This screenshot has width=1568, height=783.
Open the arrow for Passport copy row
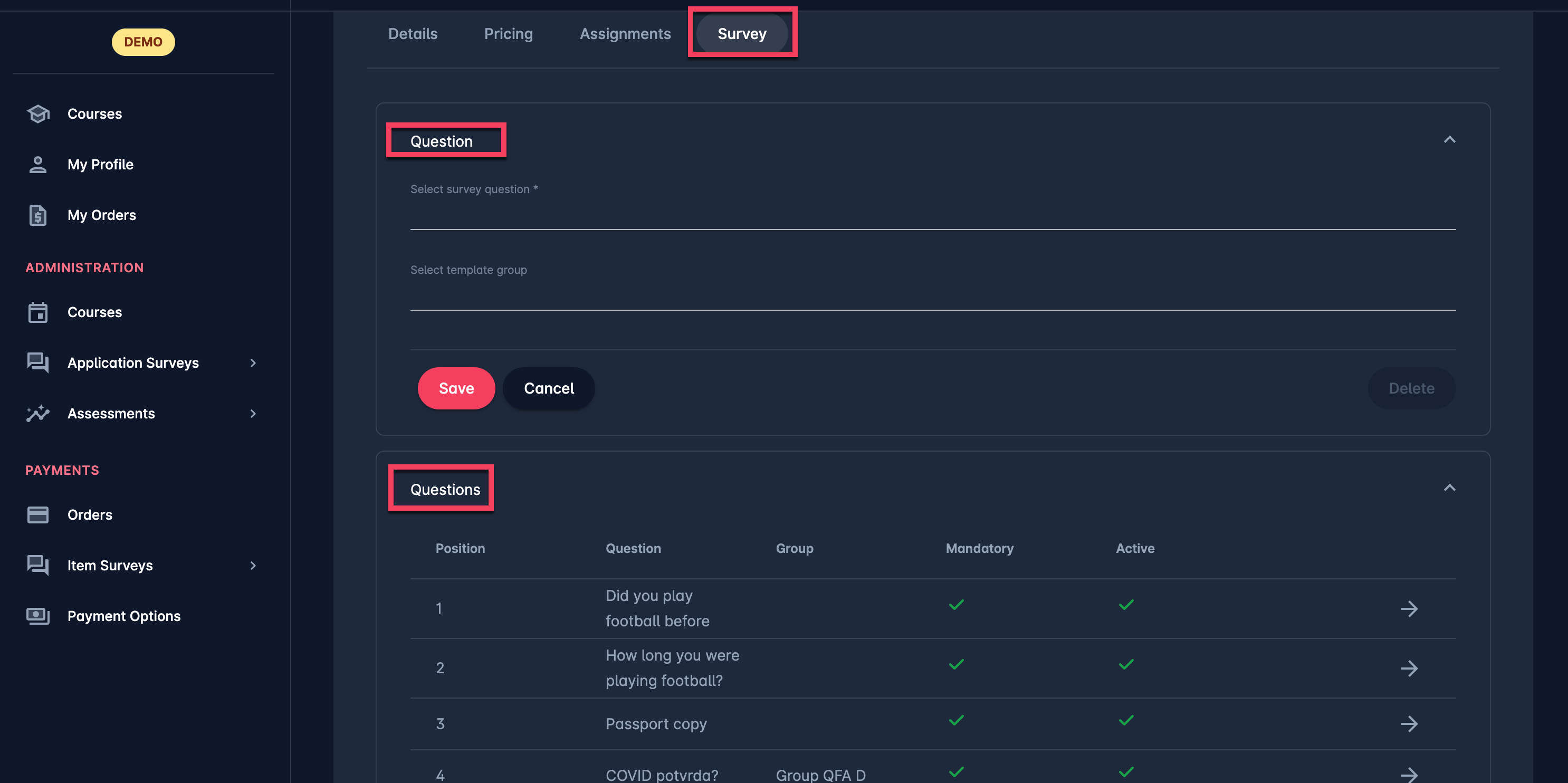pyautogui.click(x=1409, y=724)
